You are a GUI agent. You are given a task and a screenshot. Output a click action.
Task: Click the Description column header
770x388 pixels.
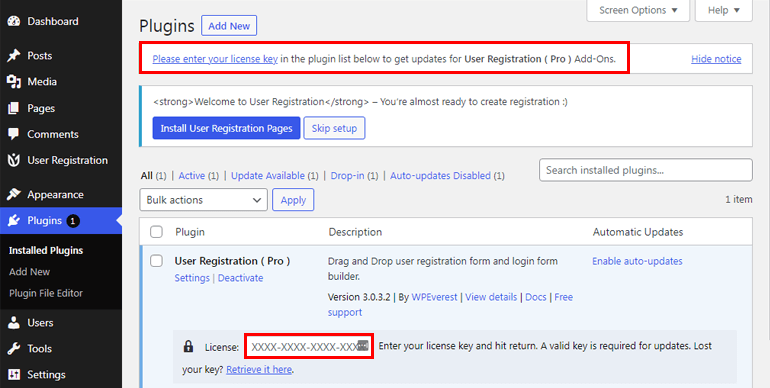click(x=355, y=232)
